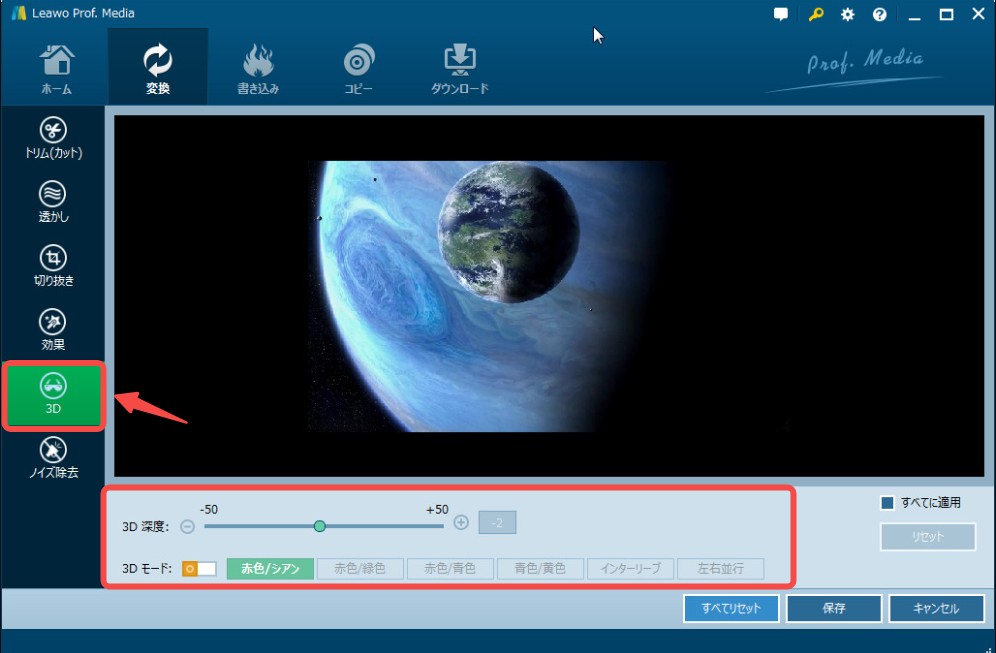
Task: Close the Leawo Prof. Media window
Action: (x=978, y=14)
